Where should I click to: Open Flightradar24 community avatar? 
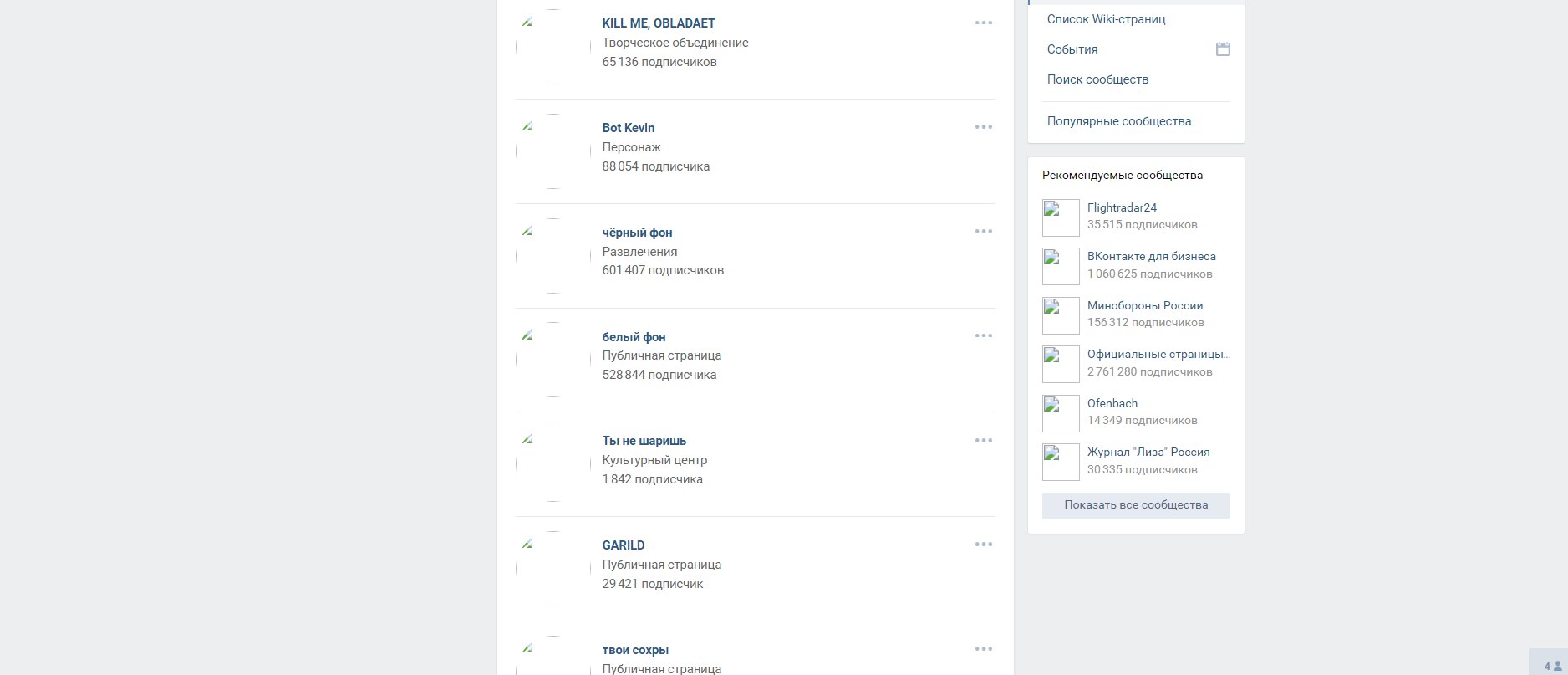point(1061,218)
